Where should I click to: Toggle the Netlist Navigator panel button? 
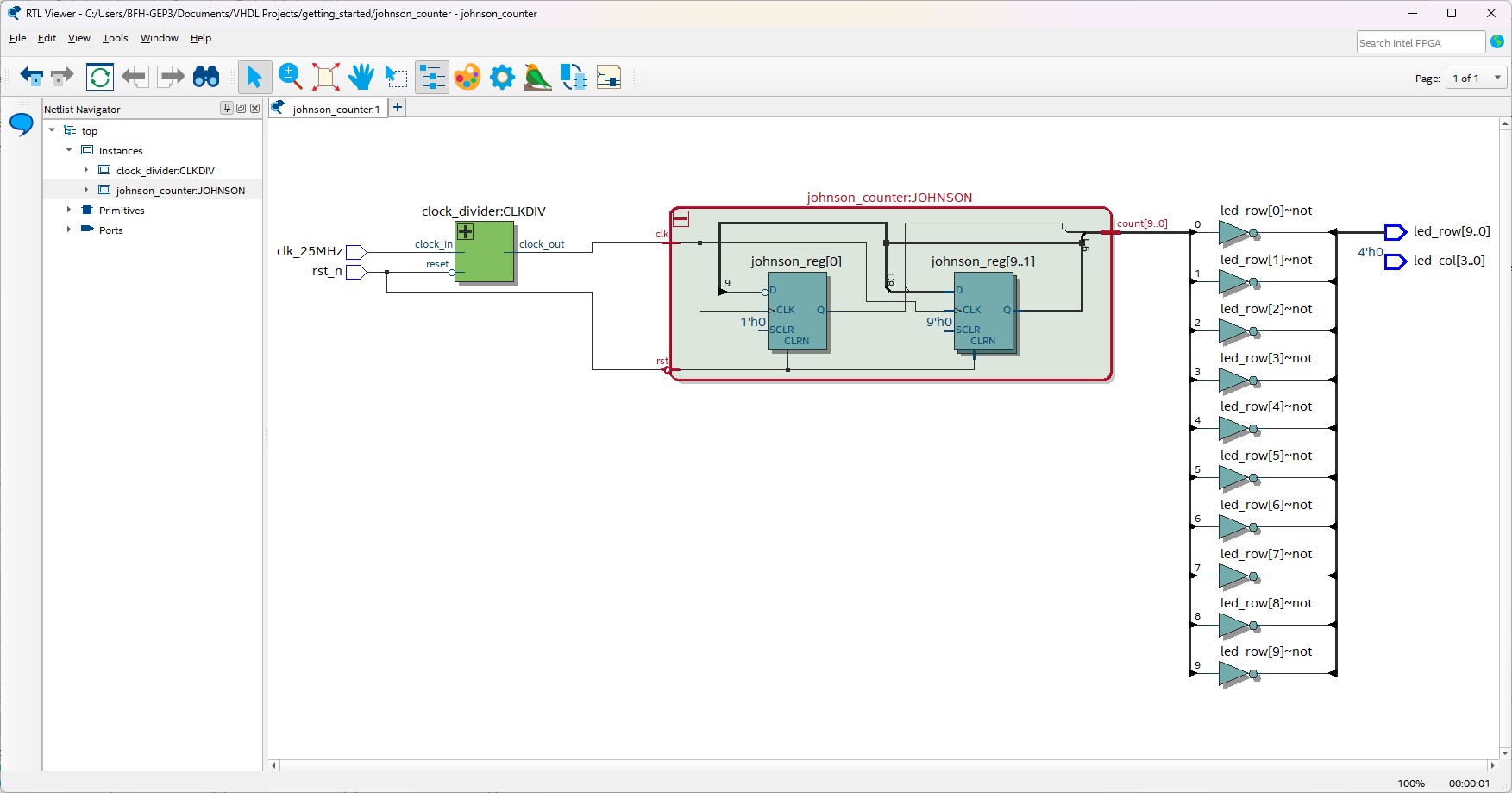pyautogui.click(x=432, y=77)
